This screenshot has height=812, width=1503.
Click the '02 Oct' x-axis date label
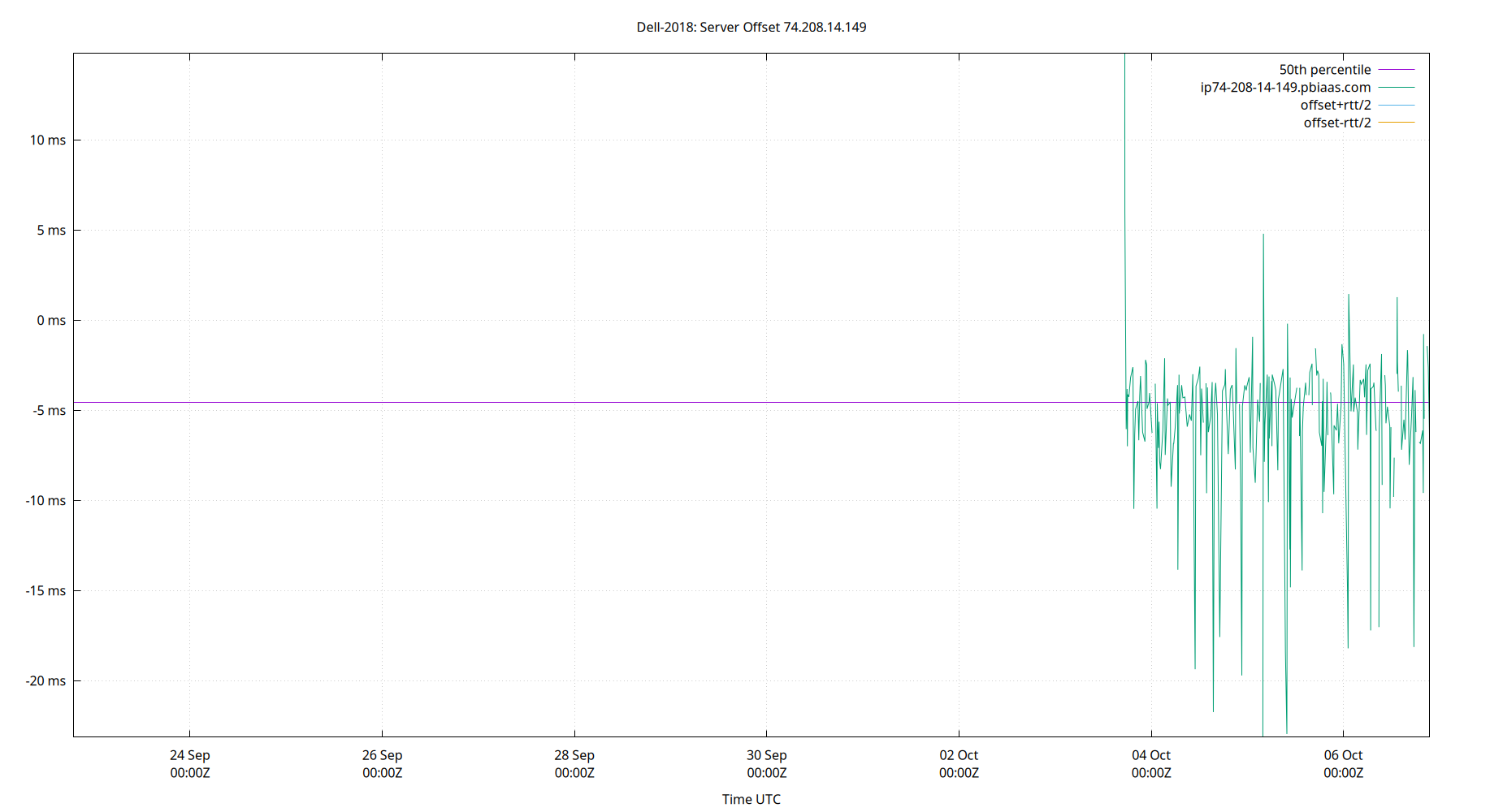tap(959, 755)
